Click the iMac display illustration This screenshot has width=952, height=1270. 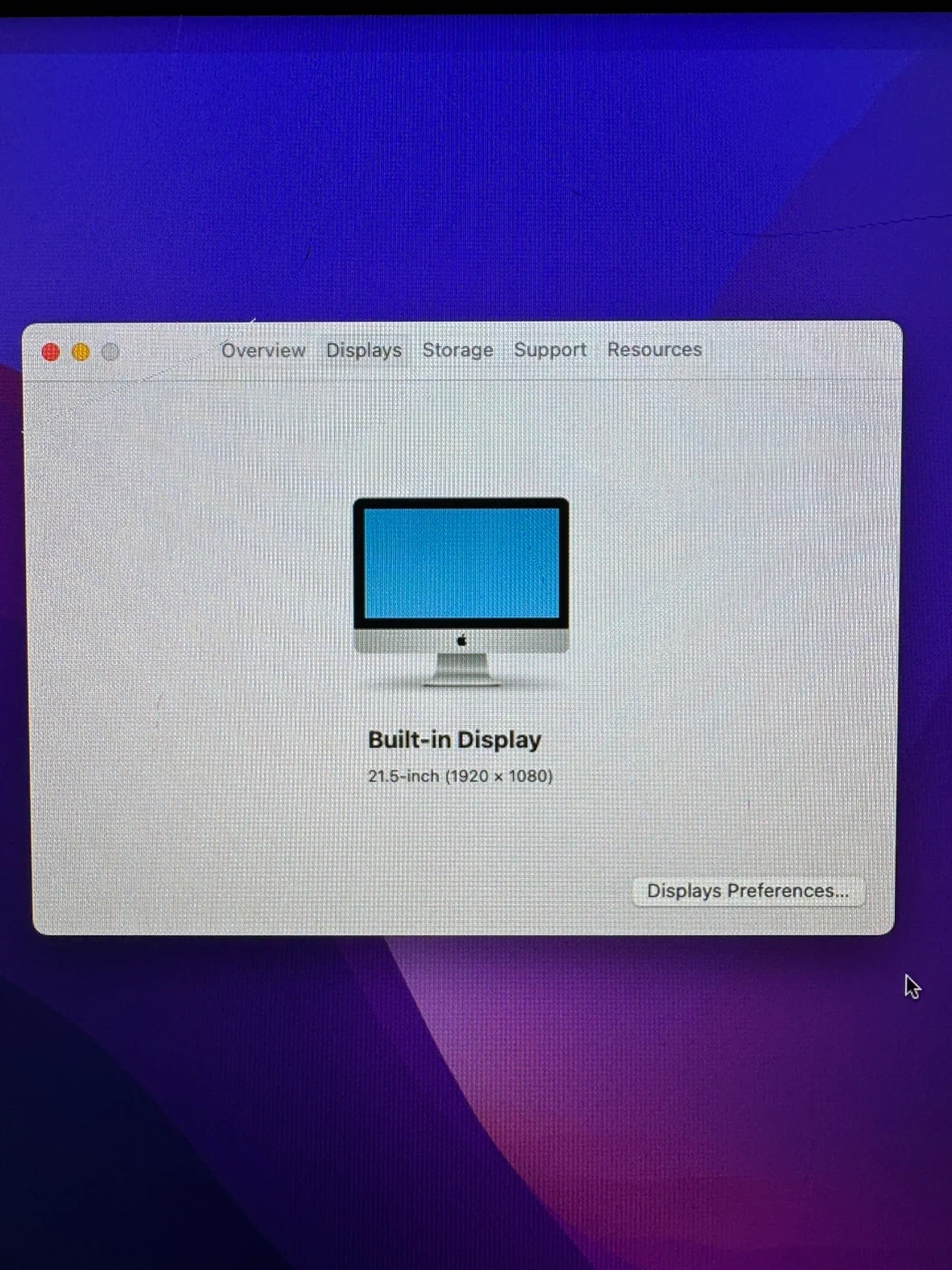[461, 591]
